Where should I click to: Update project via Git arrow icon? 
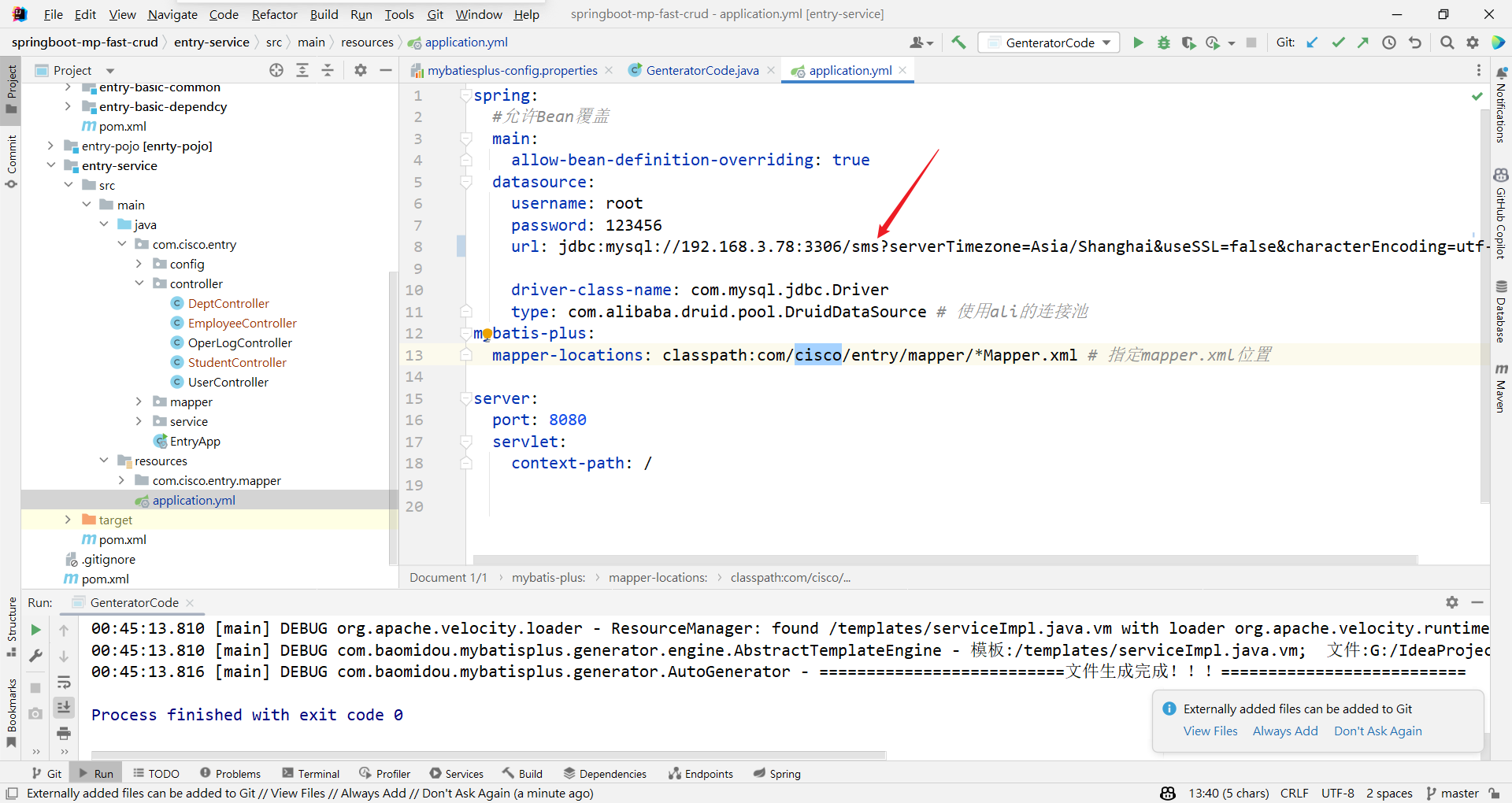(x=1312, y=43)
